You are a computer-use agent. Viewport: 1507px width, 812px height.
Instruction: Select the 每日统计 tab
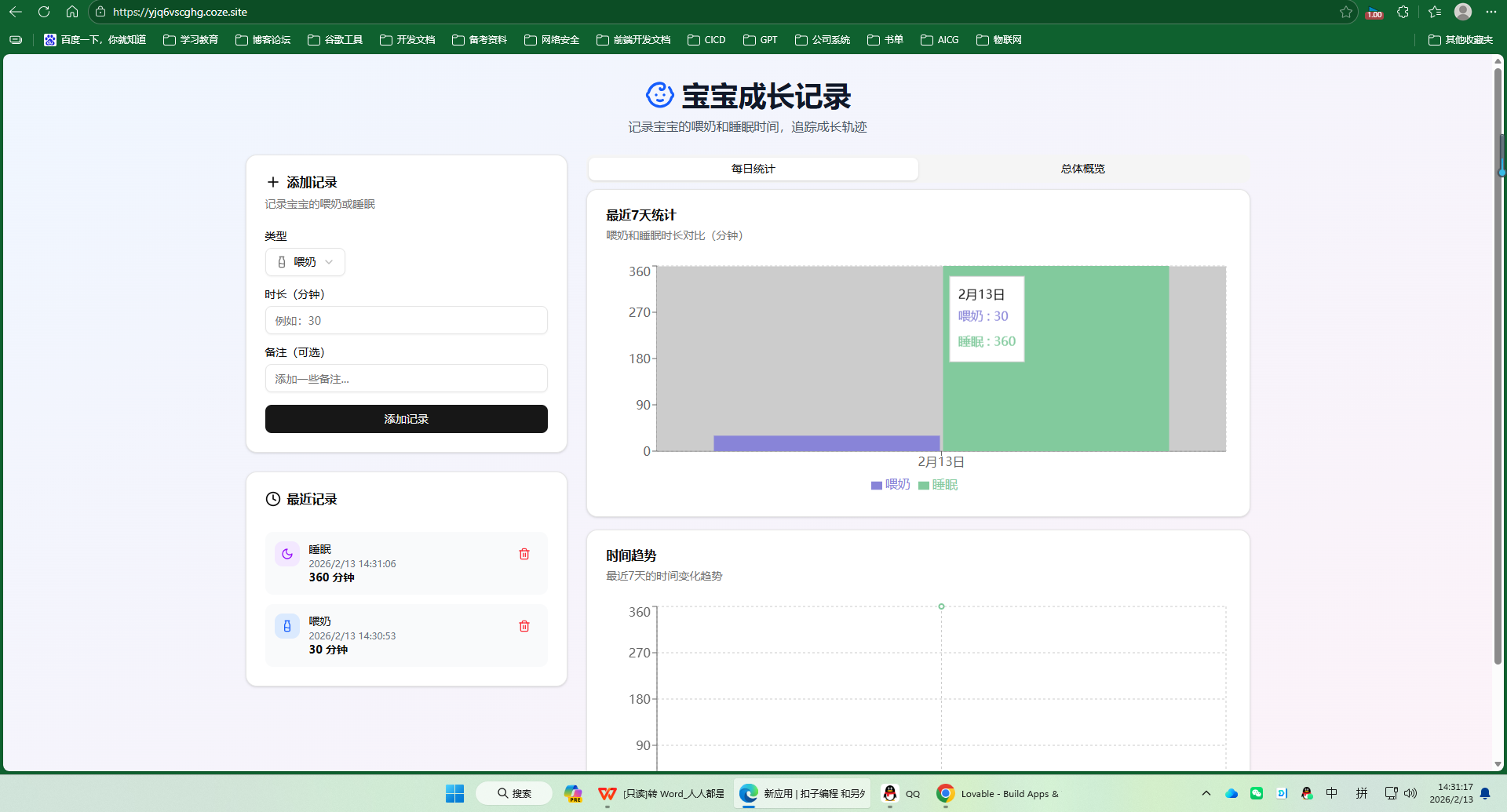pyautogui.click(x=752, y=168)
